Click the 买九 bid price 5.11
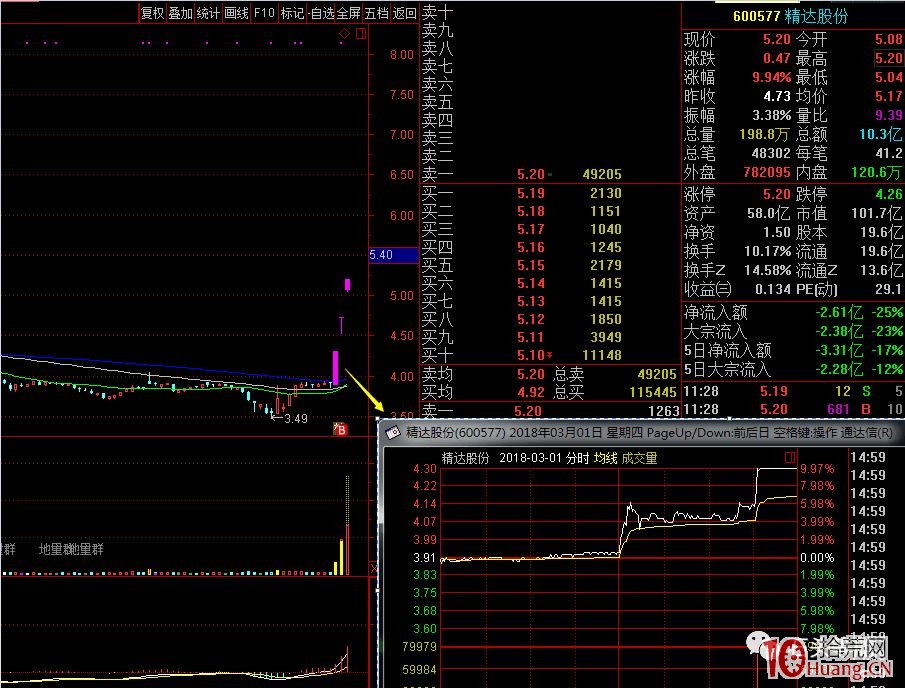The width and height of the screenshot is (905, 688). (x=530, y=336)
